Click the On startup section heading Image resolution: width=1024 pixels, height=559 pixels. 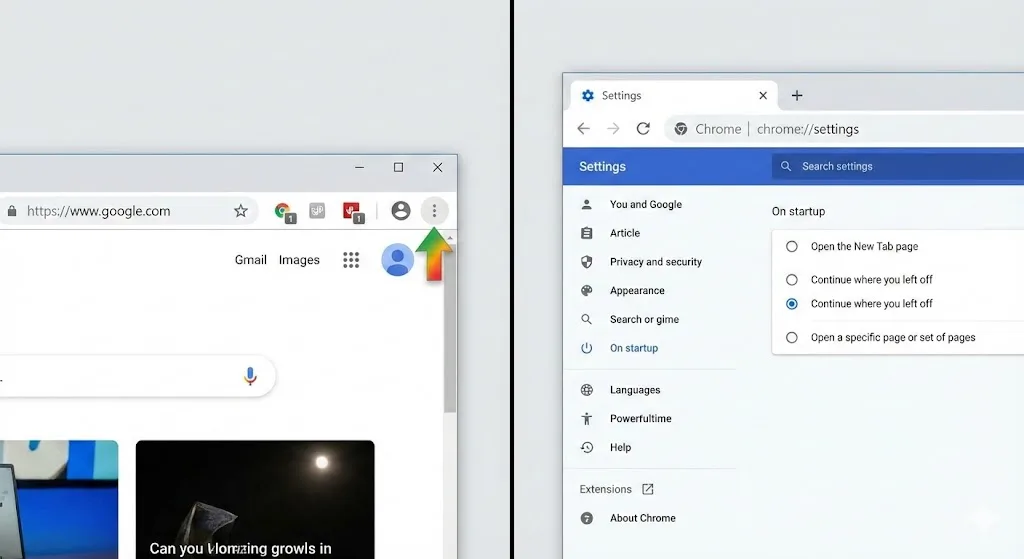click(x=798, y=212)
